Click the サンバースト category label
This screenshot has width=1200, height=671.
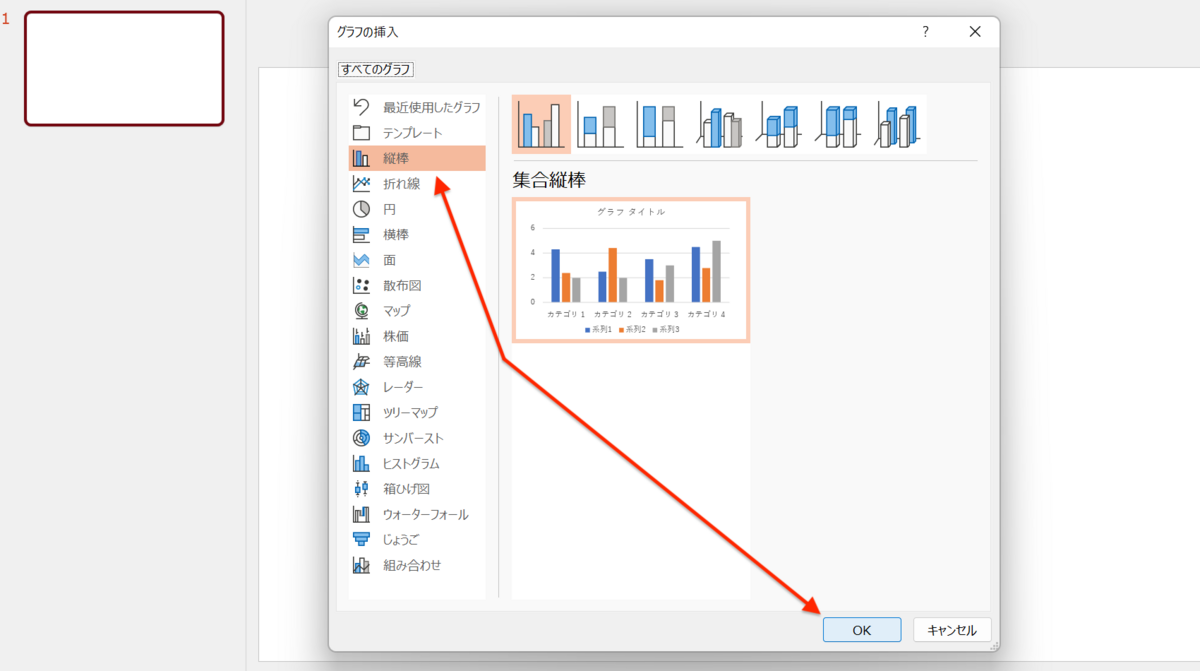click(x=413, y=438)
